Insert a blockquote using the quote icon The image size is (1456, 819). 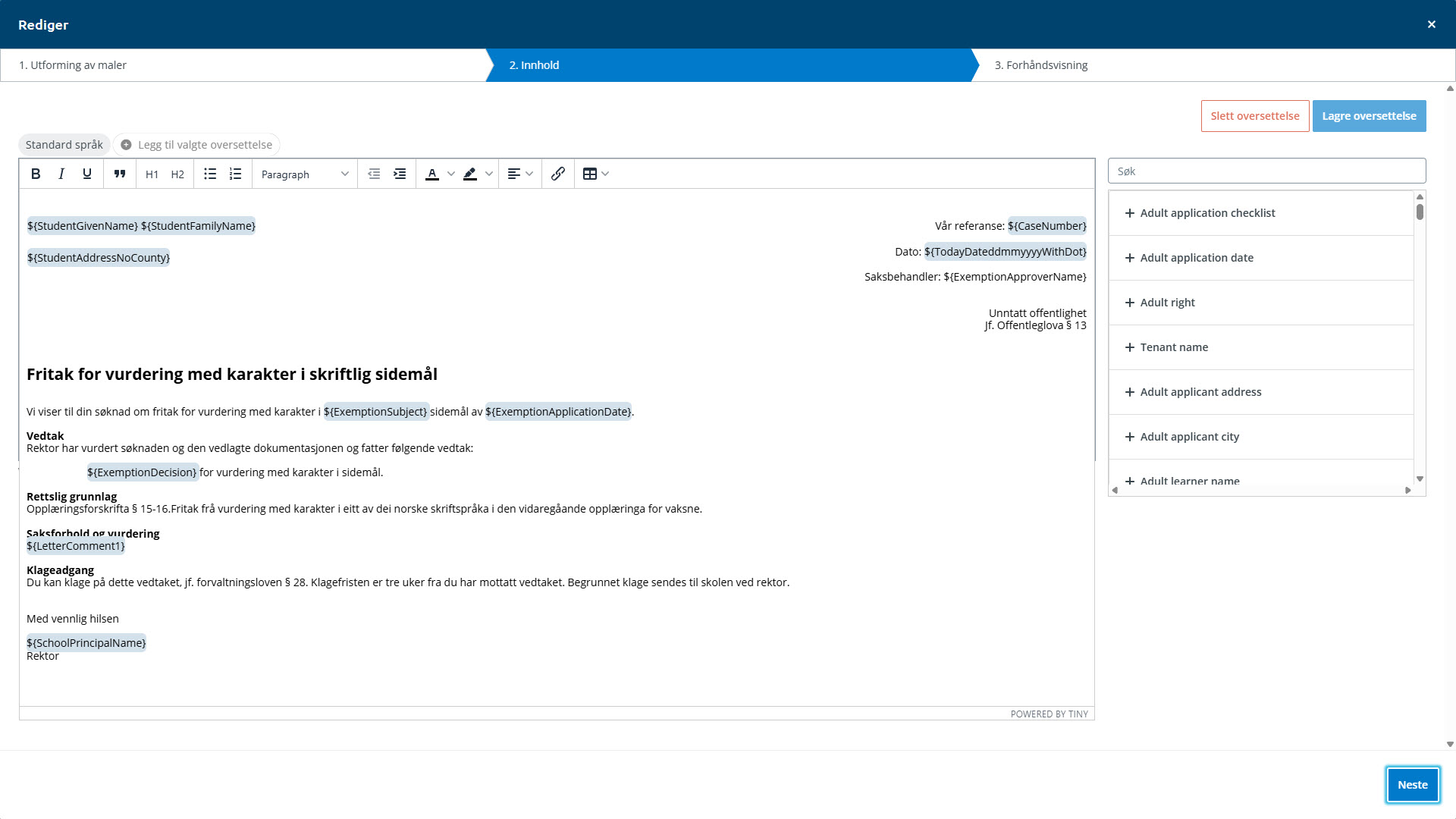(120, 174)
